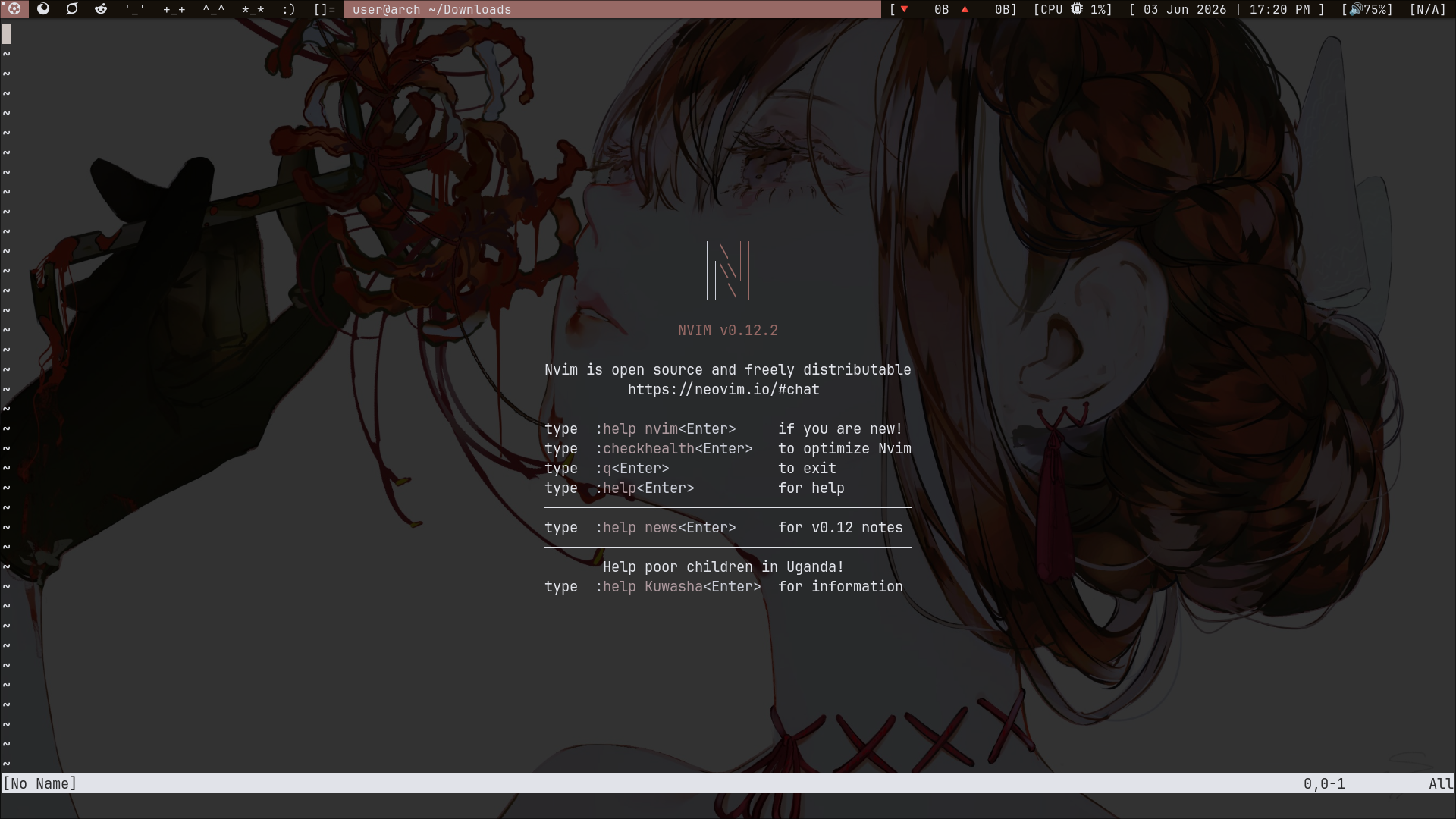Click 'Nvim is open source' line
The height and width of the screenshot is (819, 1456).
[728, 370]
